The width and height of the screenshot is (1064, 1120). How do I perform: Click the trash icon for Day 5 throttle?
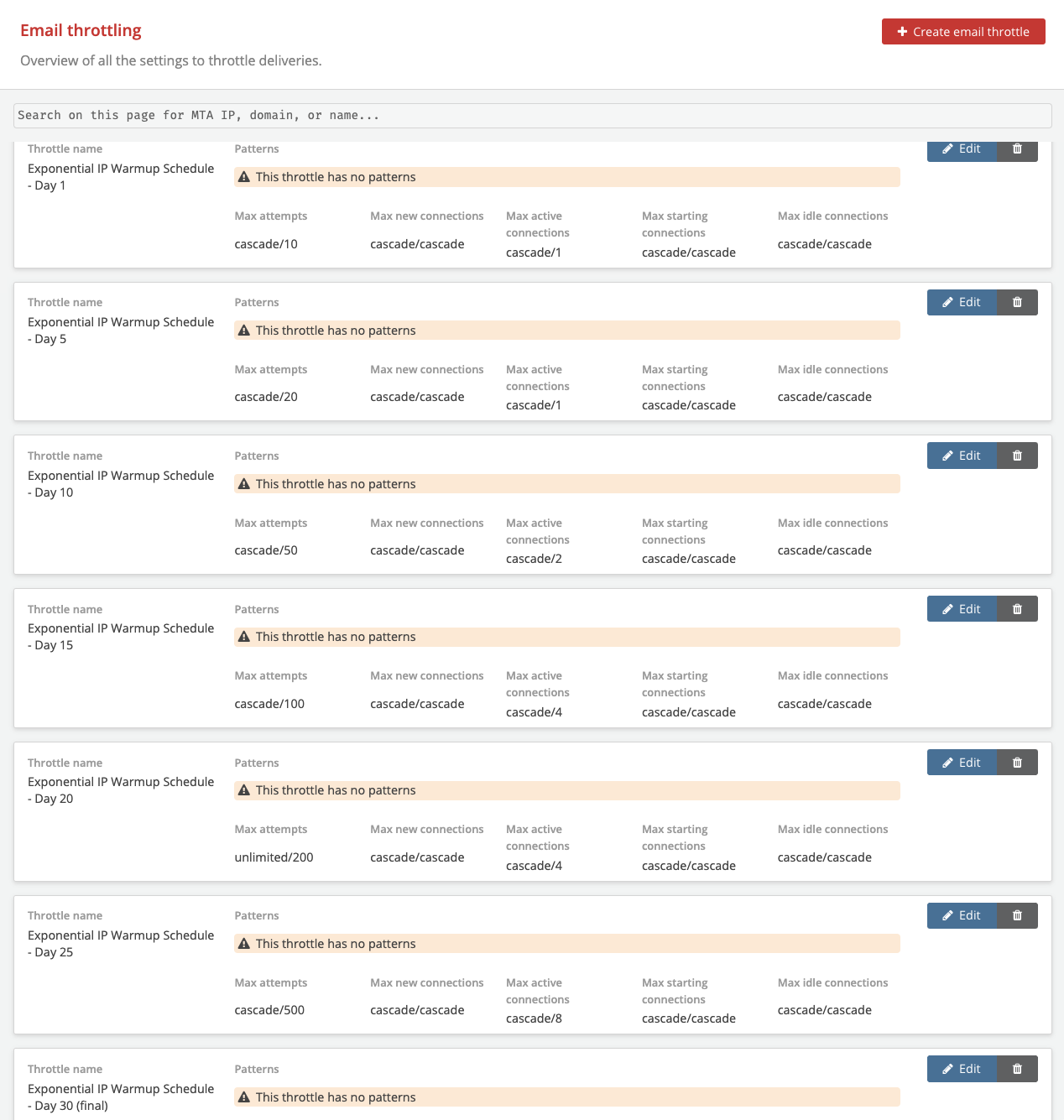point(1016,302)
